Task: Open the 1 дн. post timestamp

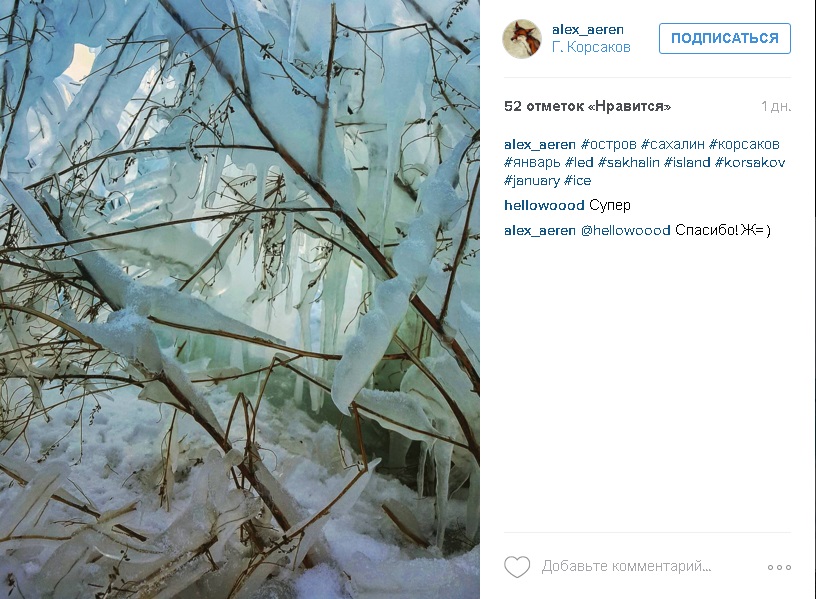Action: click(776, 107)
